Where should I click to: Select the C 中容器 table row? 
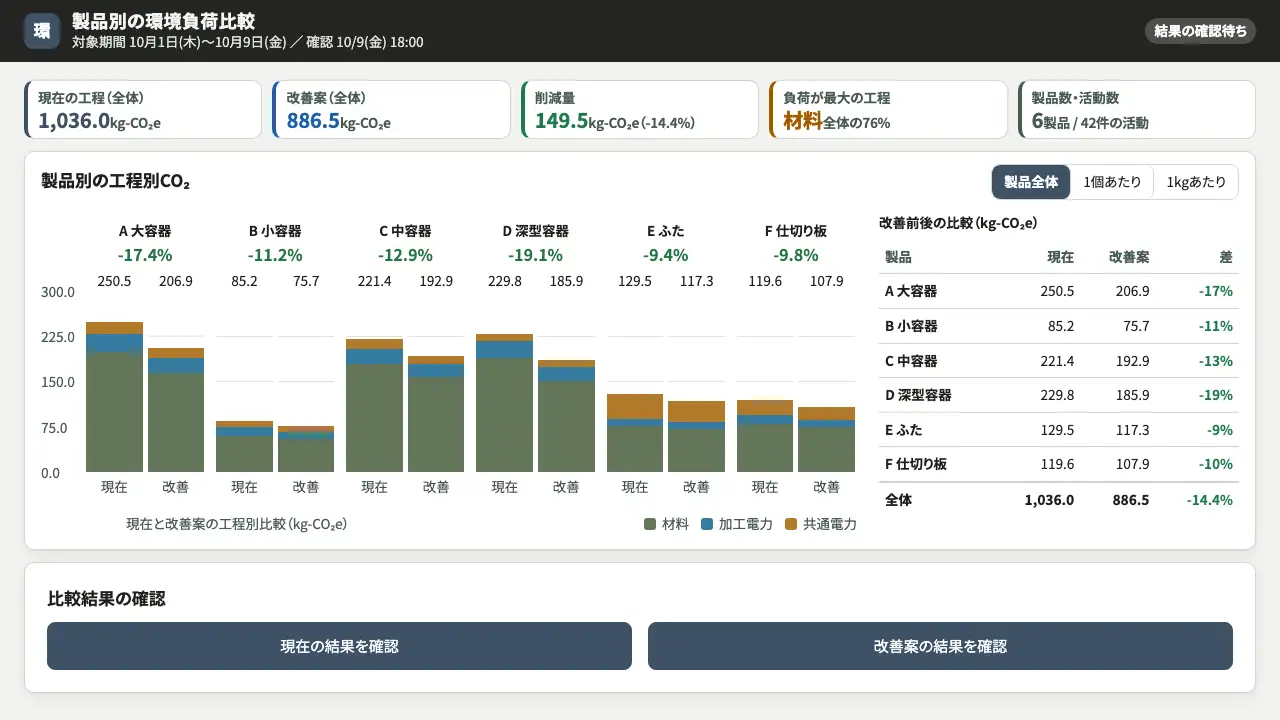pos(1058,361)
